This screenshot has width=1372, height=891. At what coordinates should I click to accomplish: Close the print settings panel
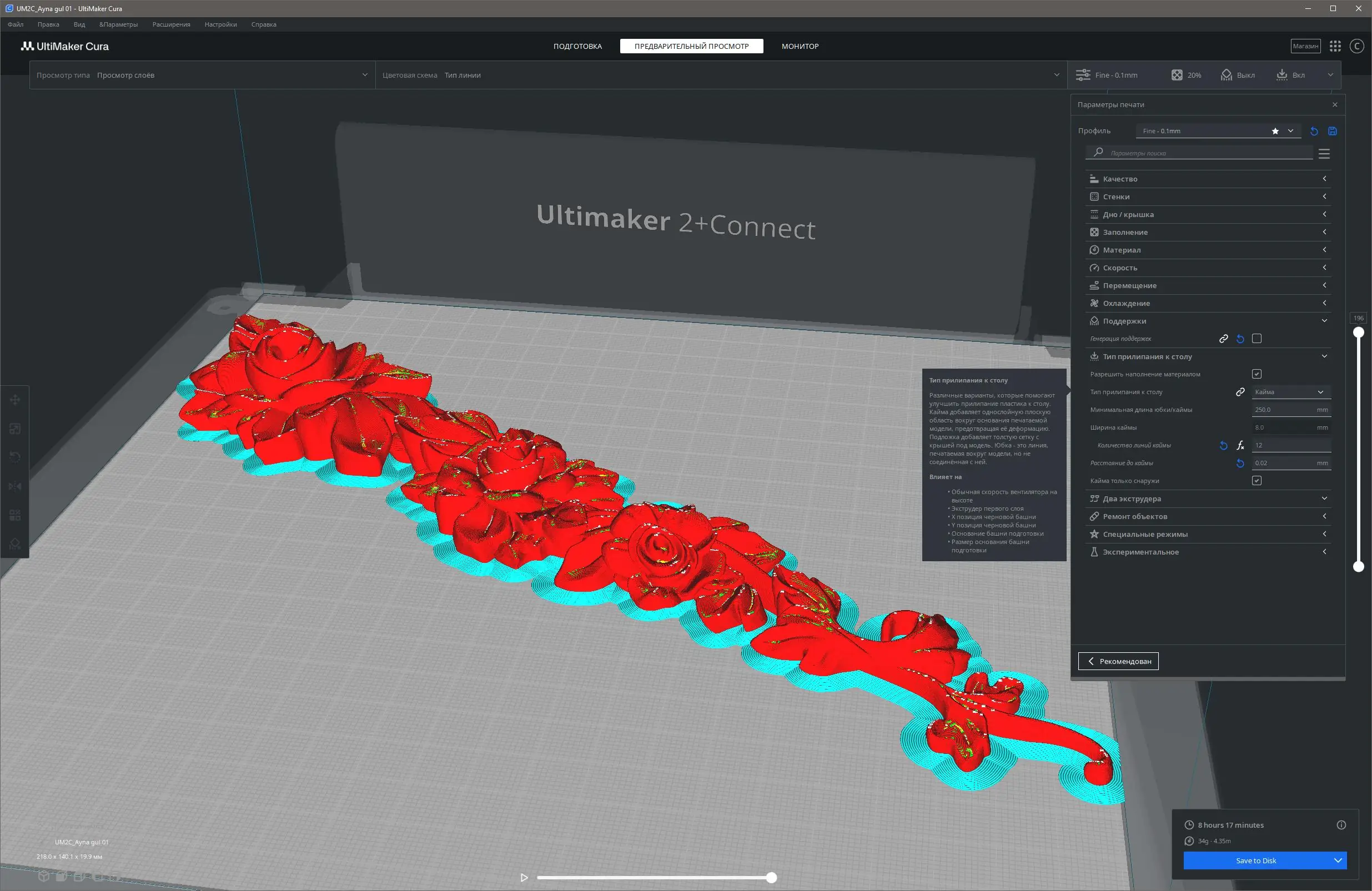click(1335, 105)
